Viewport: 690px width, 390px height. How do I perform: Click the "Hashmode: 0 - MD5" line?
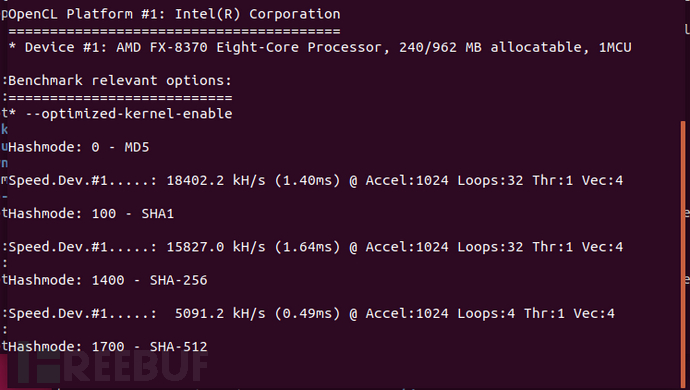79,147
